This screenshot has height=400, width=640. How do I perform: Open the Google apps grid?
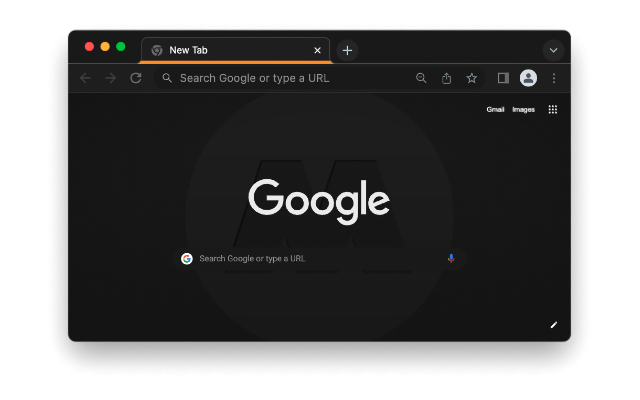pos(553,109)
